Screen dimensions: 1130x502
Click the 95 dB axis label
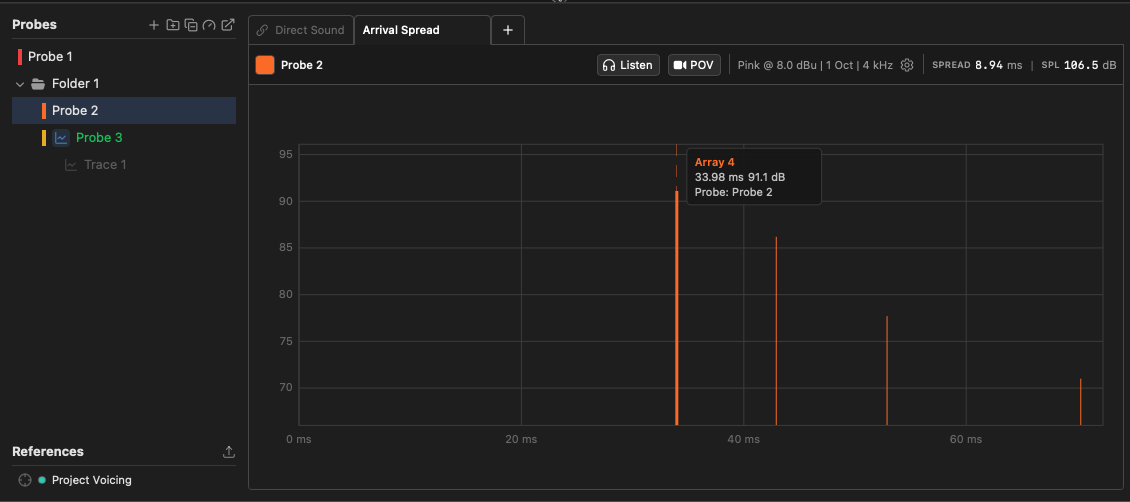pos(286,154)
